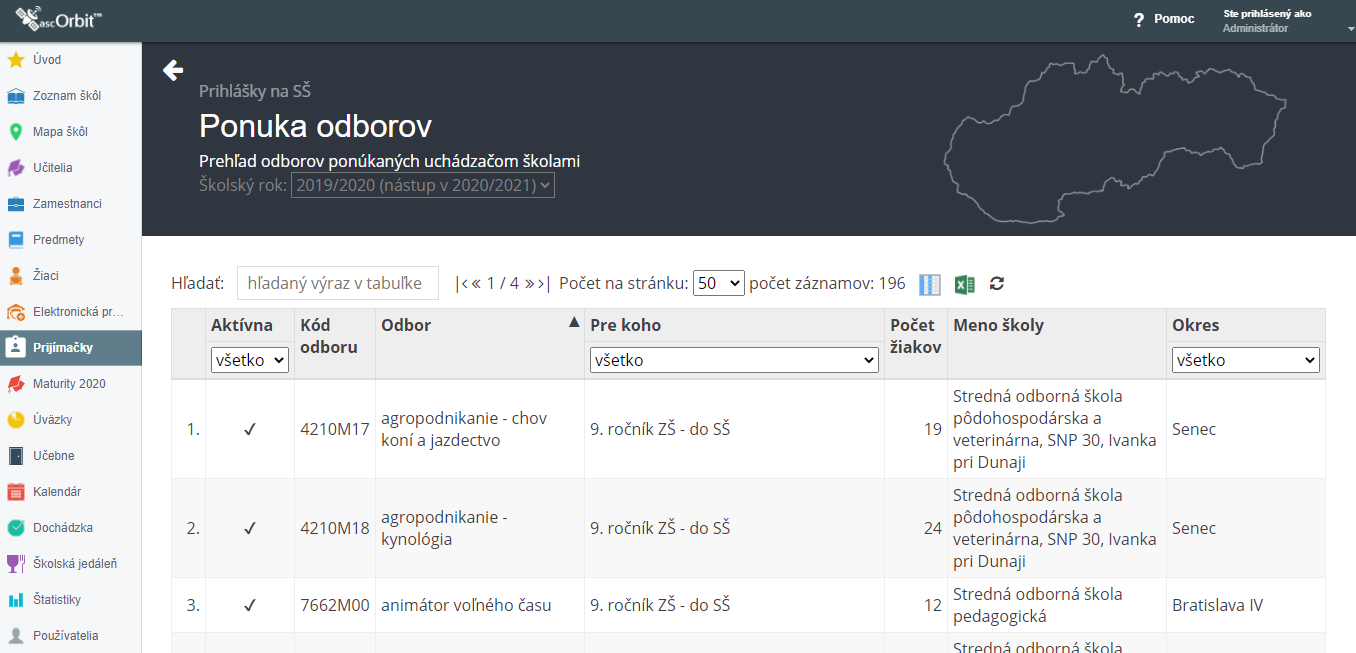The height and width of the screenshot is (653, 1356).
Task: Open the Úvod star icon
Action: [15, 60]
